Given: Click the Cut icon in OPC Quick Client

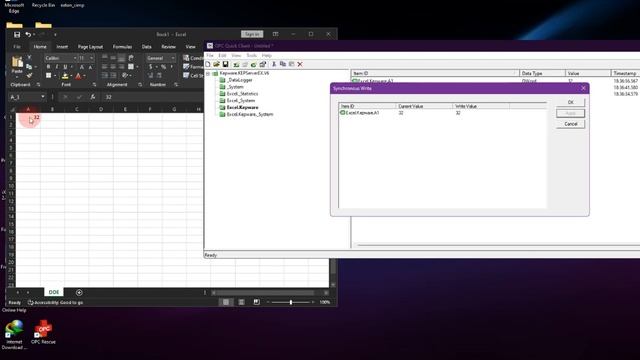Looking at the screenshot, I should point(274,64).
